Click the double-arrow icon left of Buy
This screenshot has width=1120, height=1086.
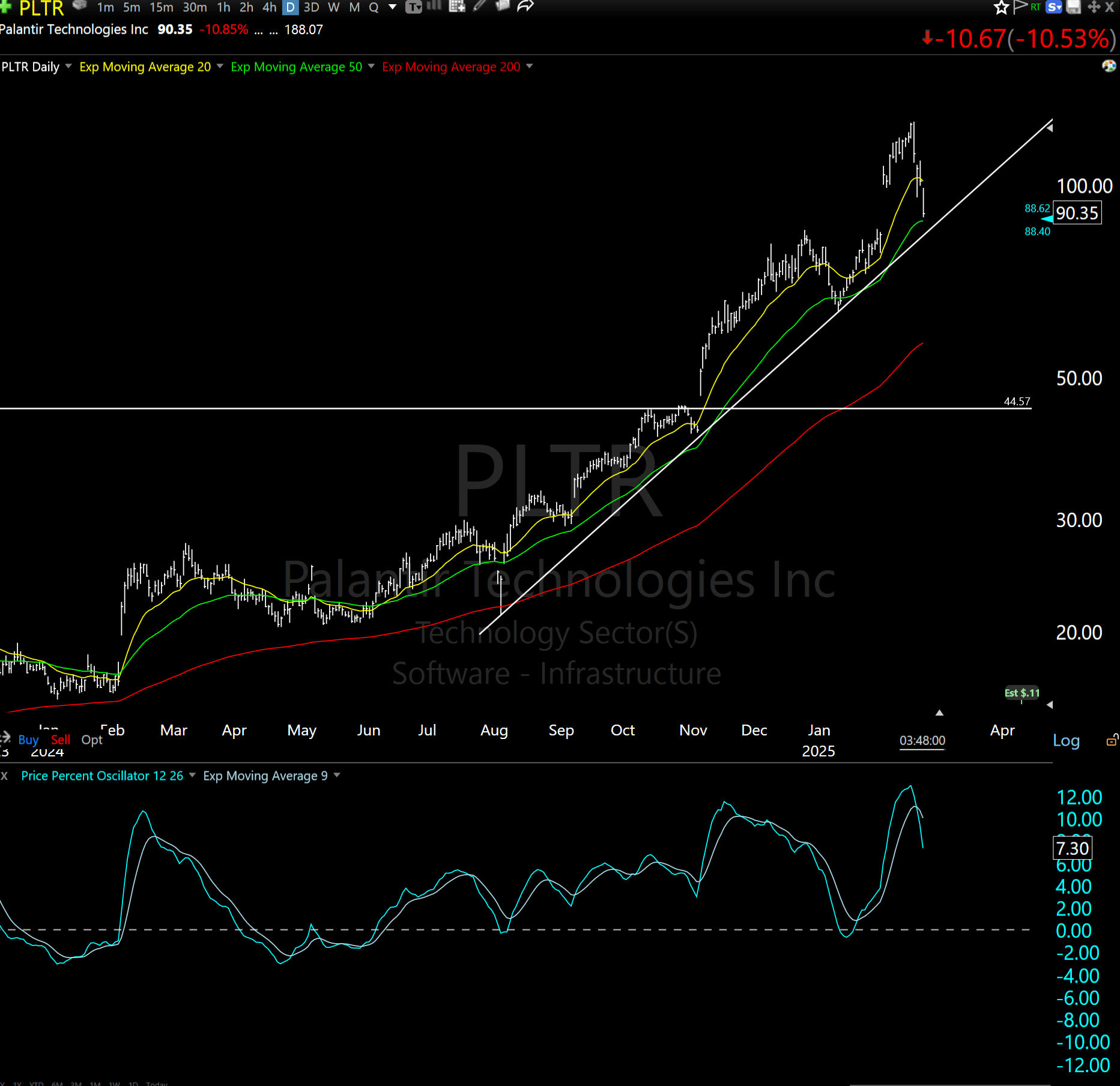[5, 738]
